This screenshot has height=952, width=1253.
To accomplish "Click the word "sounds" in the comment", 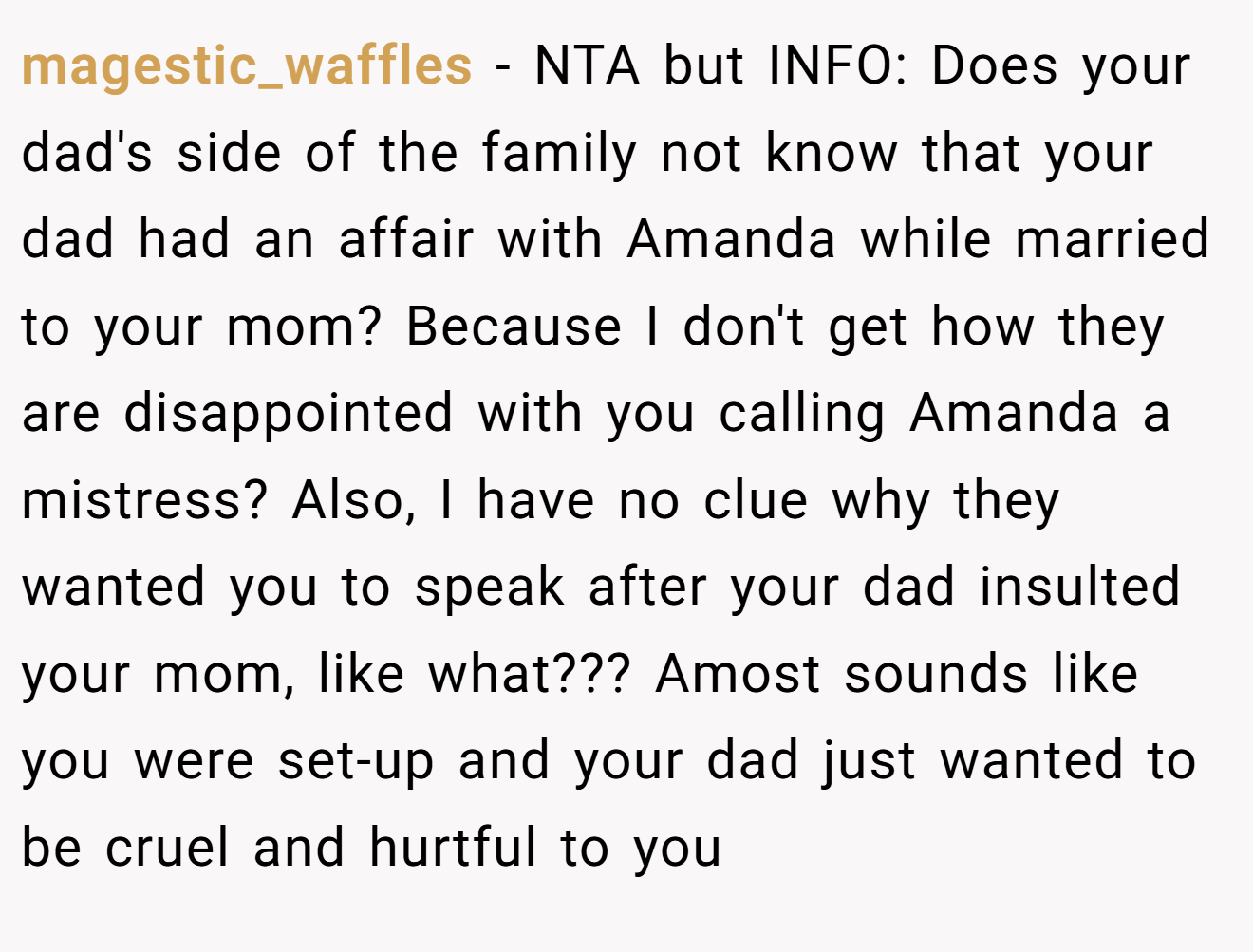I will (x=936, y=676).
